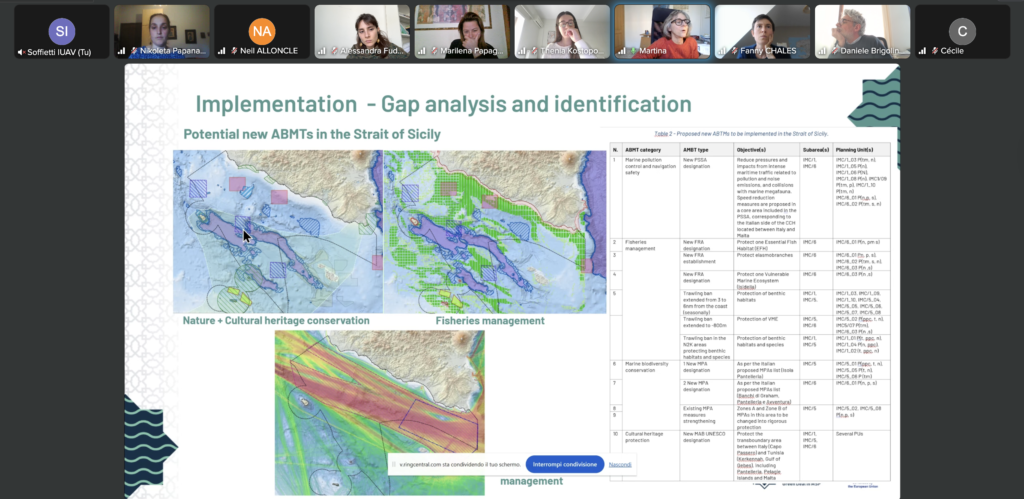Click the signal bars icon beside Daniele Brigolin
Screen dimensions: 1024x499
pos(821,51)
